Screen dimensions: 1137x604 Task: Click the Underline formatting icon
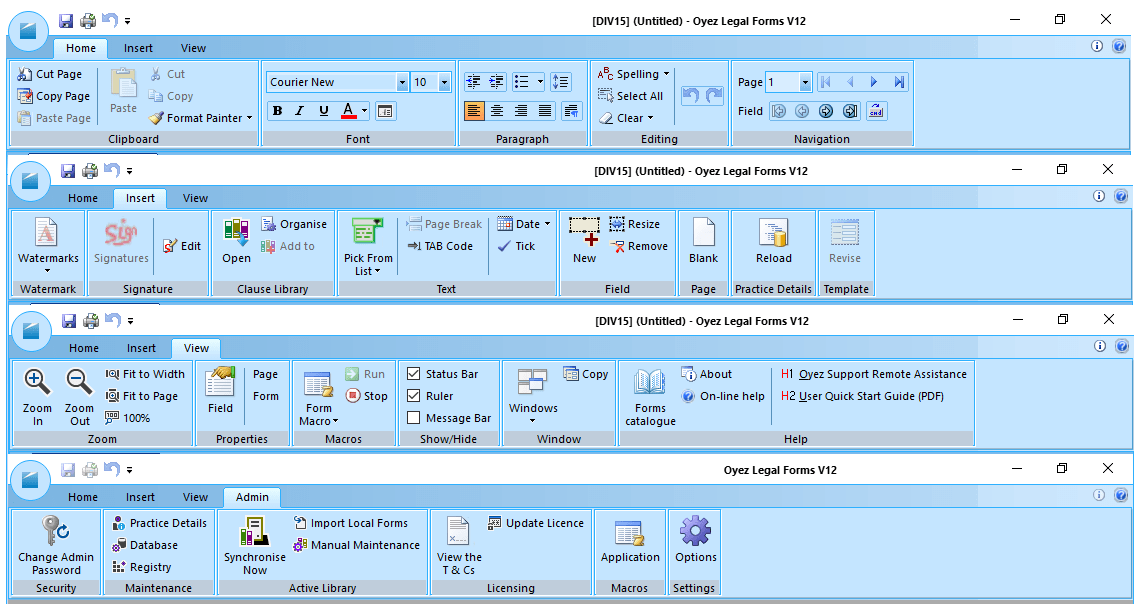tap(323, 111)
